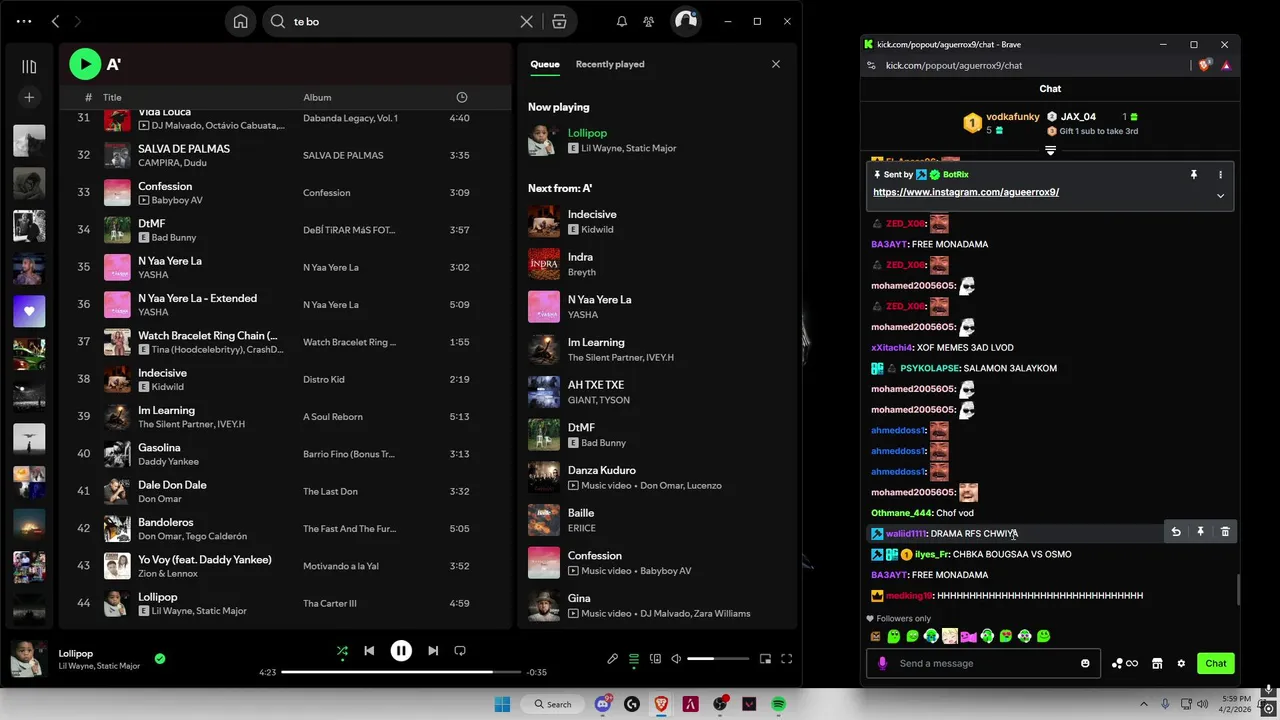The image size is (1280, 720).
Task: Open Danza Kuduro in the queue
Action: pos(602,470)
